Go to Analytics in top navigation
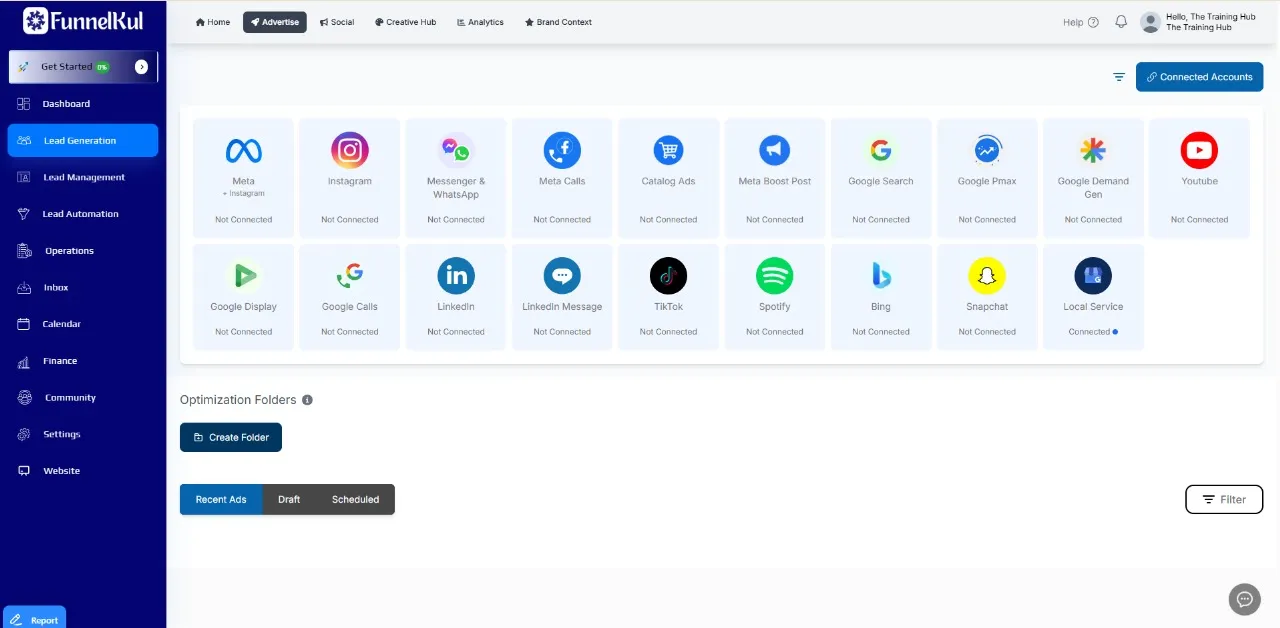 (x=480, y=22)
